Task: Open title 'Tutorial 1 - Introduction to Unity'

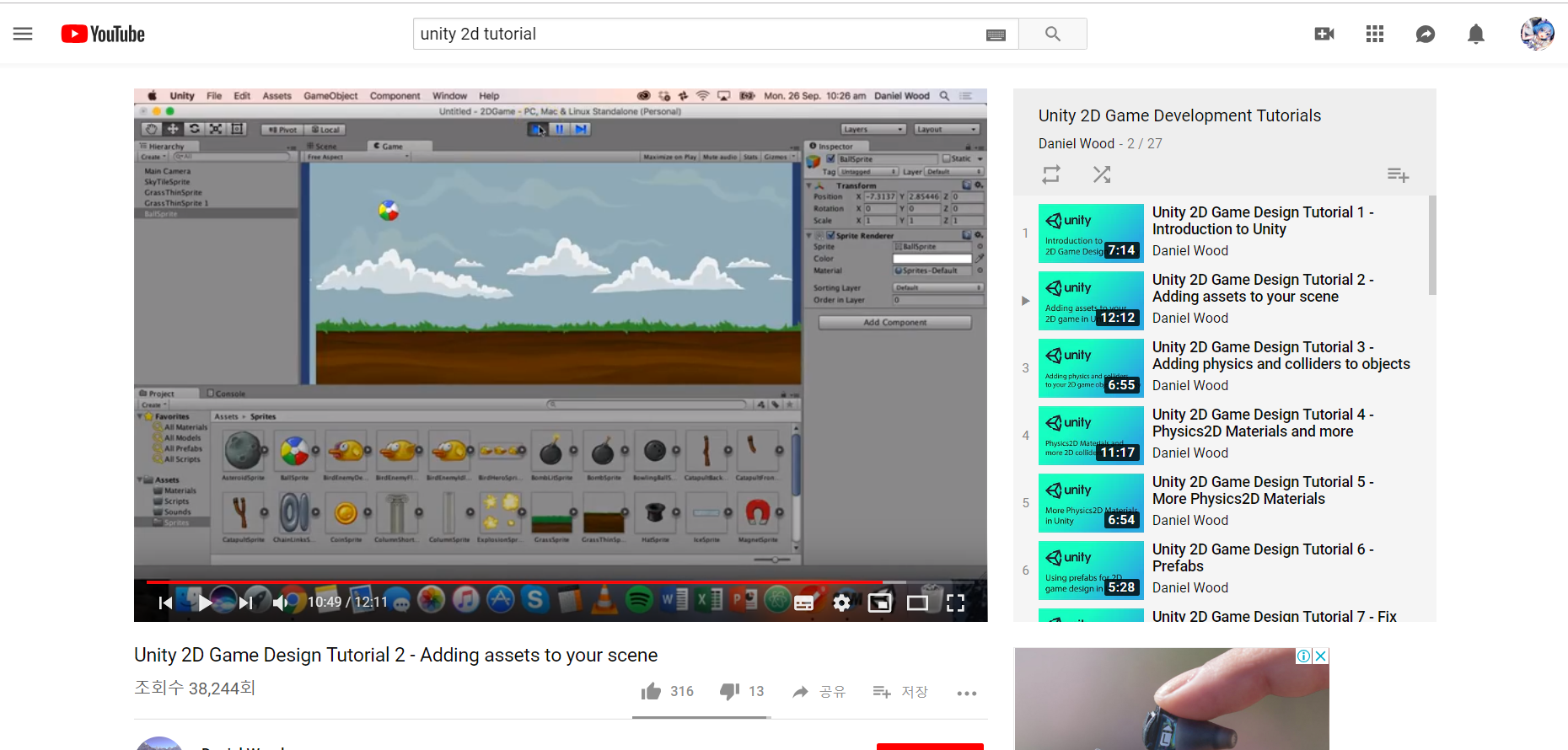Action: (1263, 221)
